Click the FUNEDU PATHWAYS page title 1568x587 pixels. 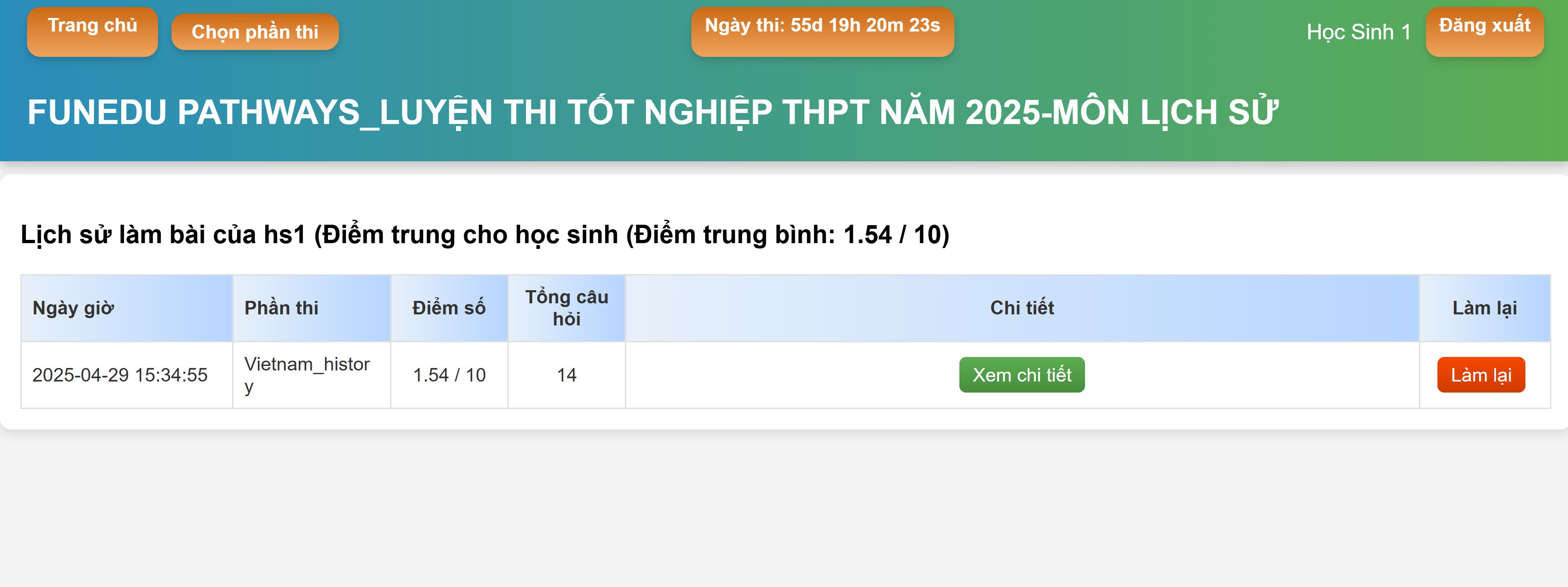click(652, 113)
